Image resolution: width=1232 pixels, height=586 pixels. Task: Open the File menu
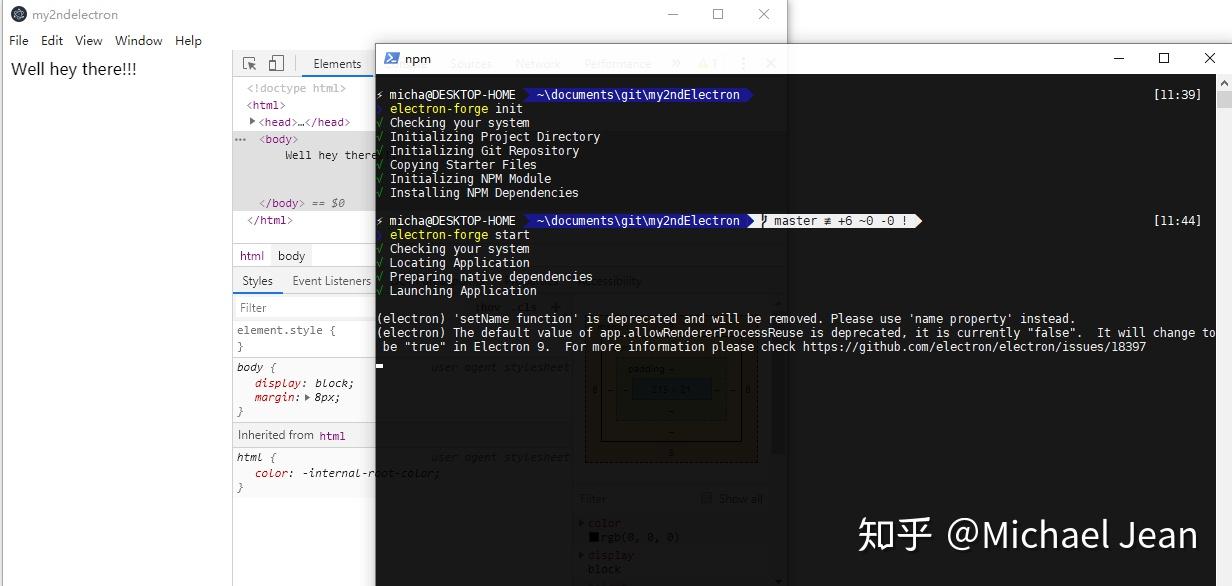tap(18, 40)
